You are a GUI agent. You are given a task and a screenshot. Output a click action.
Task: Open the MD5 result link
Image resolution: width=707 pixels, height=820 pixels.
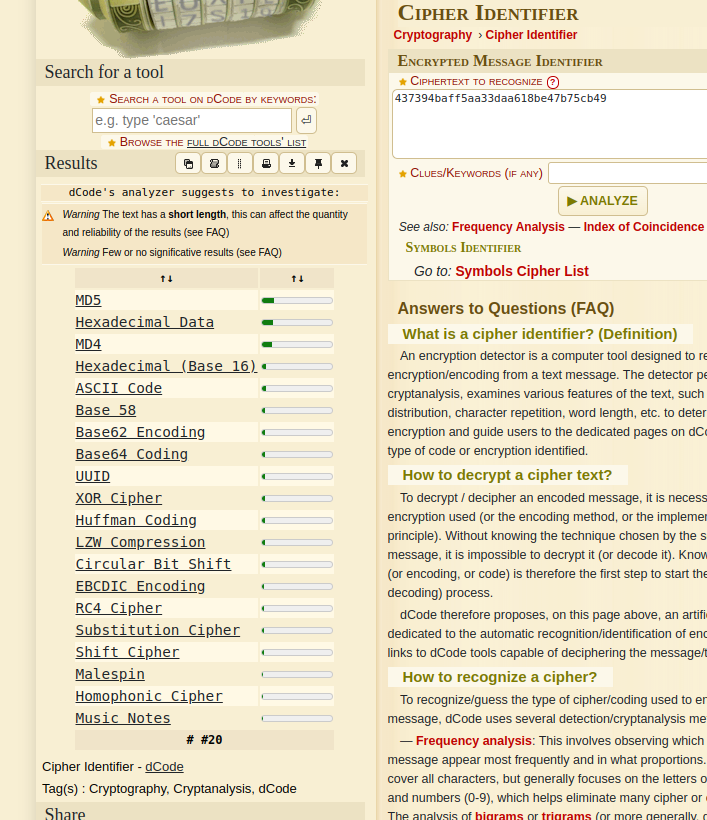88,300
